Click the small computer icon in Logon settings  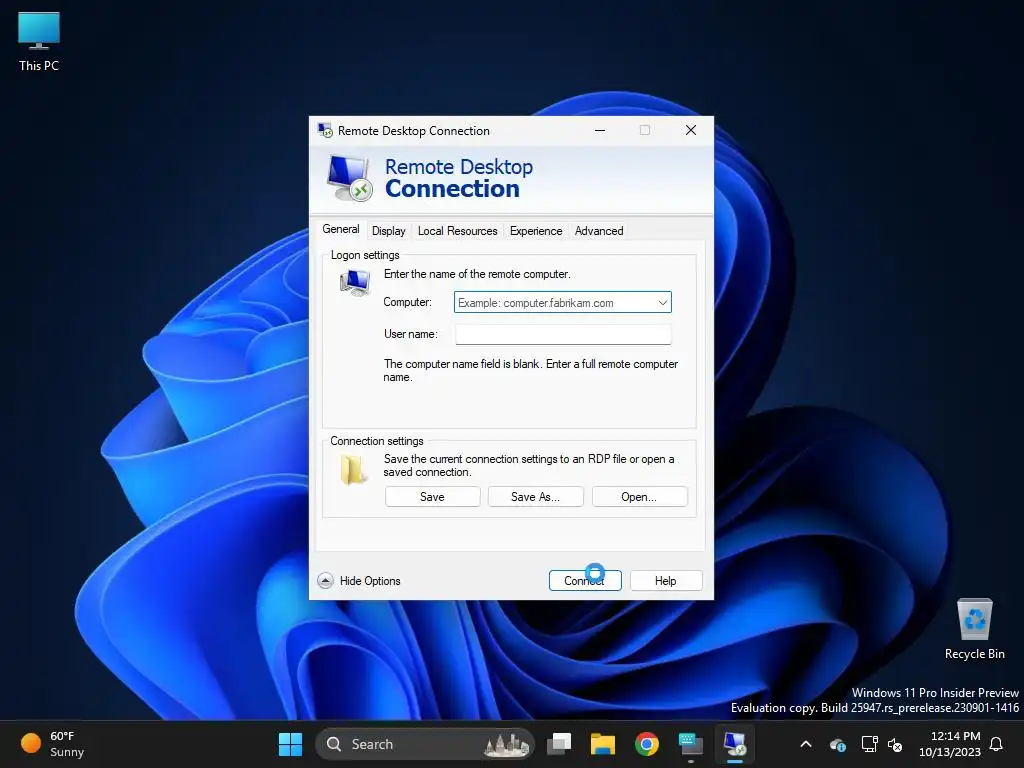pyautogui.click(x=355, y=283)
